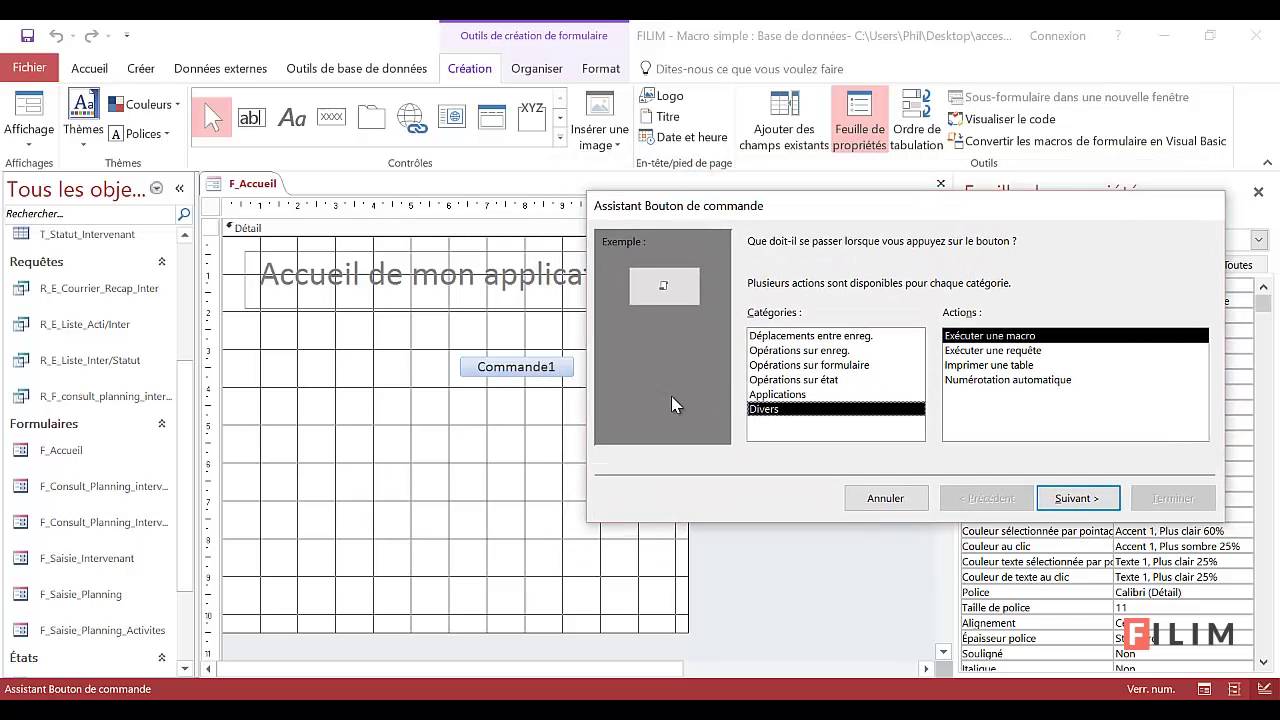Select Exécuter une requête action

tap(1075, 351)
